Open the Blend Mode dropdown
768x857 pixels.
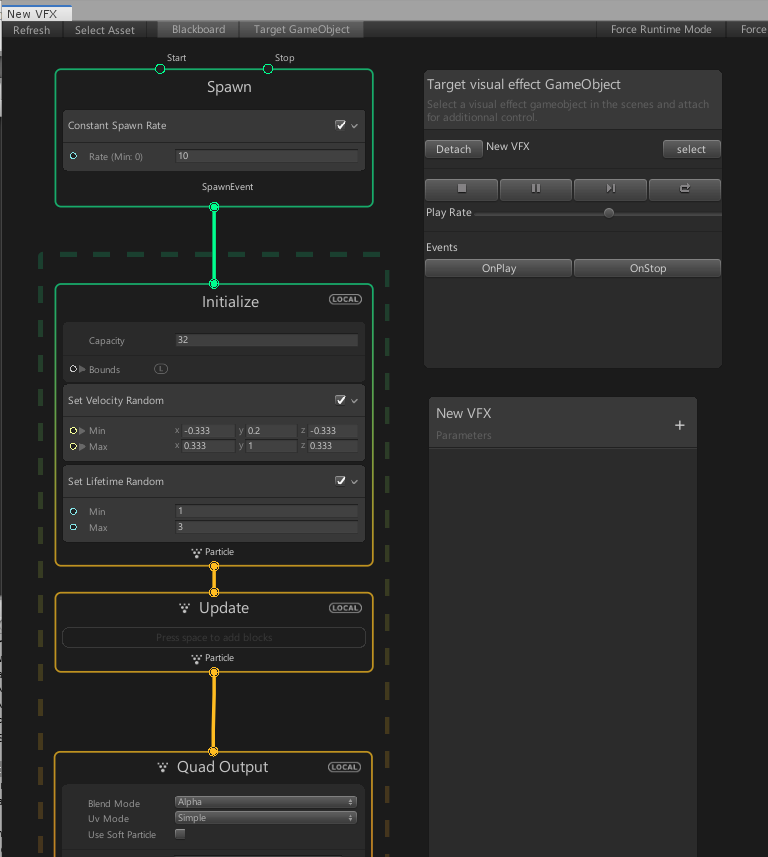[x=265, y=802]
